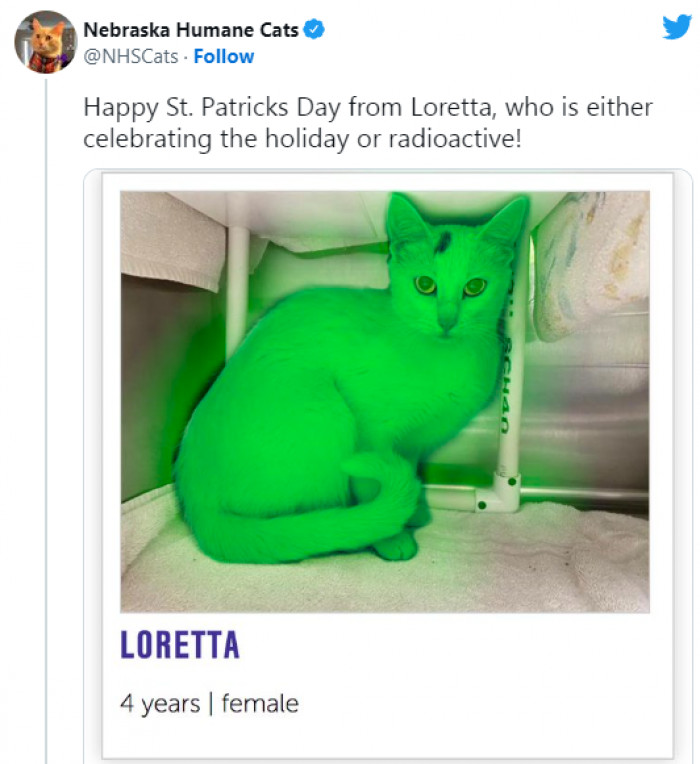Open the Nebraska Humane Cats display name
The image size is (700, 764).
coord(190,30)
